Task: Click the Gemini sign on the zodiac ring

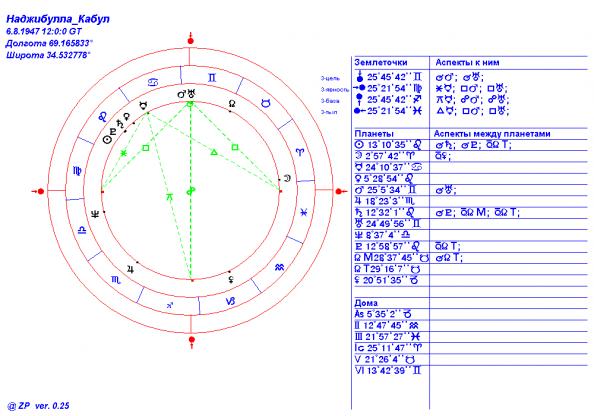Action: pyautogui.click(x=212, y=78)
